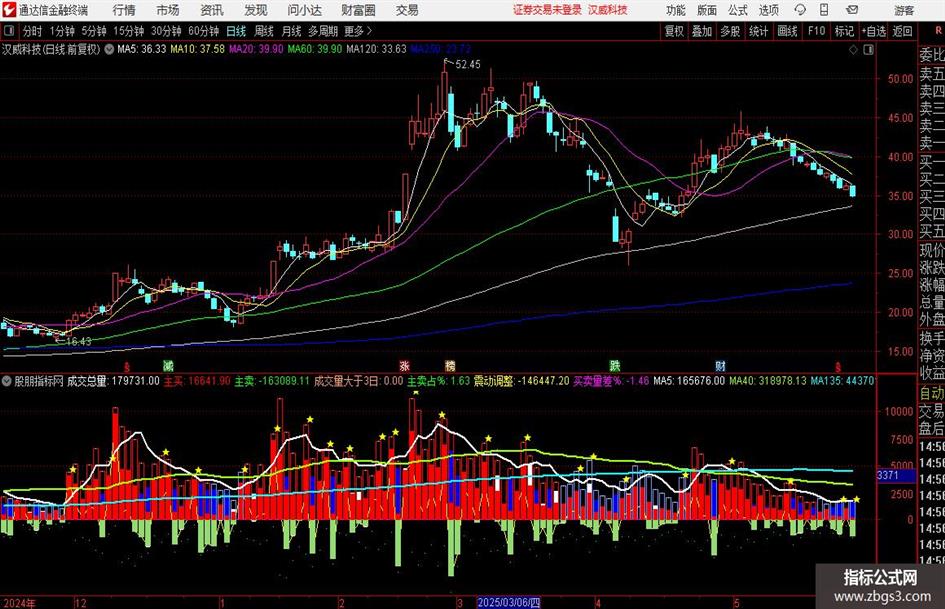Viewport: 945px width, 609px height.
Task: Click the diamond icon at chart top right
Action: pos(853,50)
